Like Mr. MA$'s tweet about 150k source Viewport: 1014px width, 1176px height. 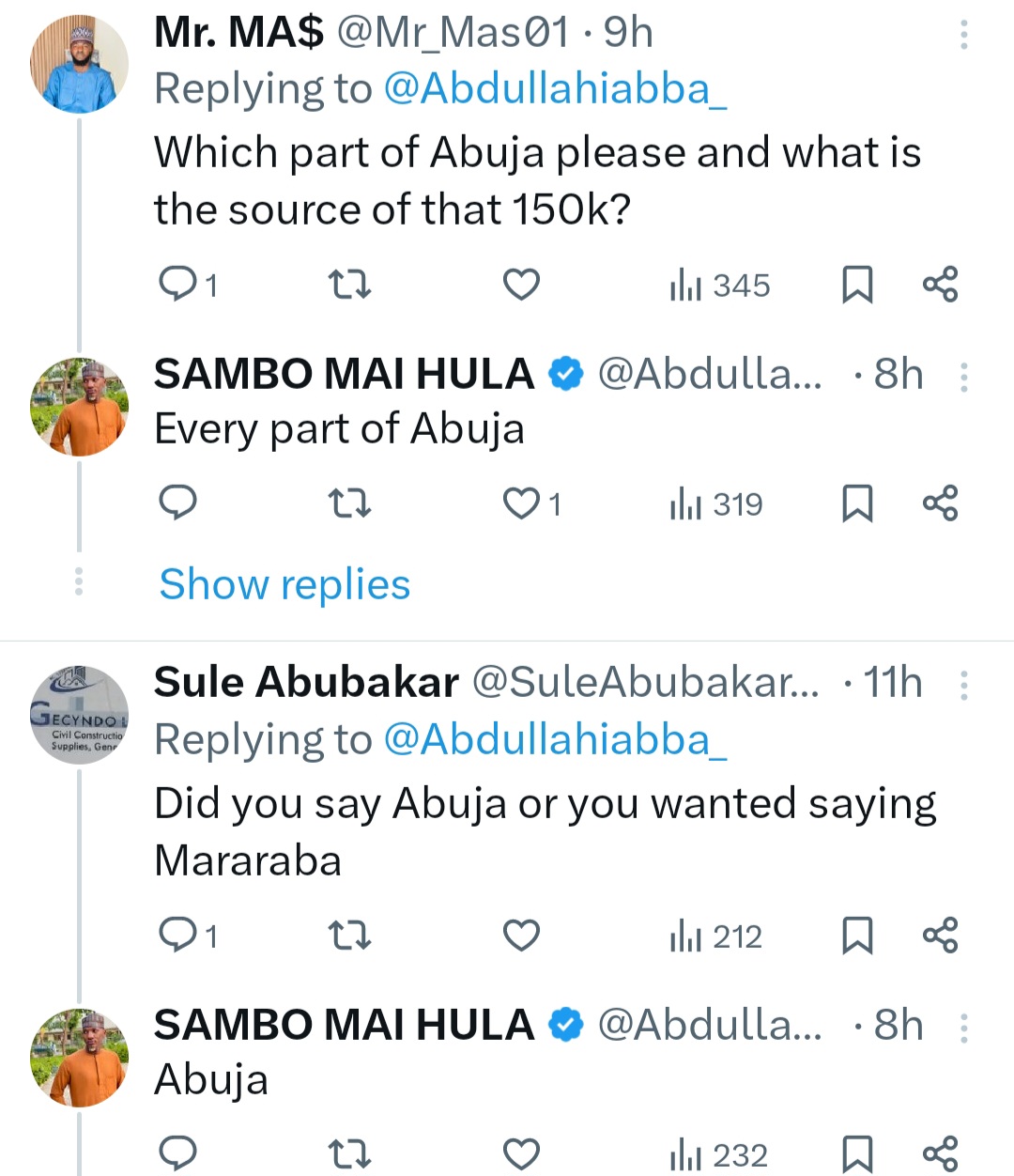click(x=521, y=284)
